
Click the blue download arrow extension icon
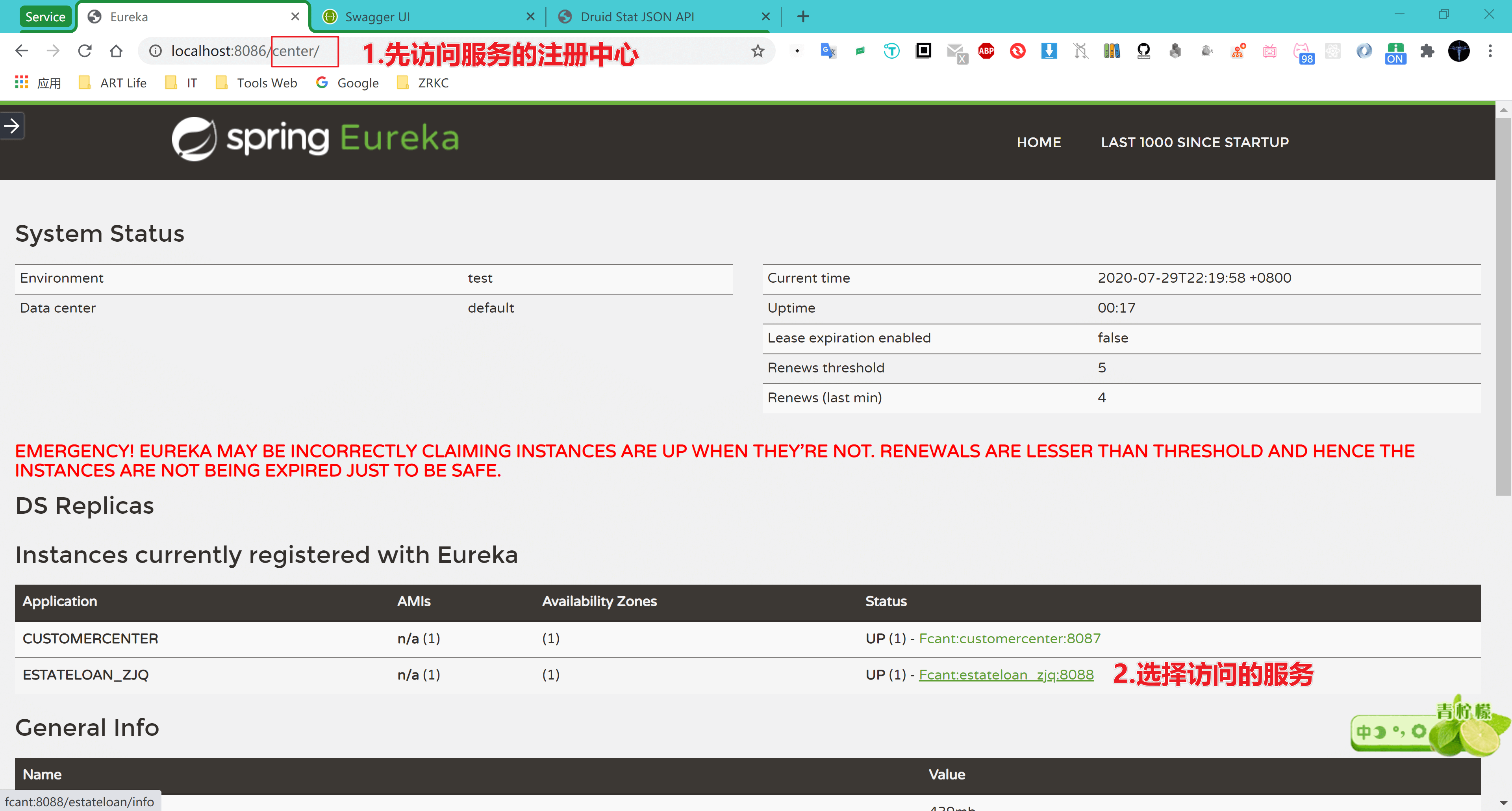tap(1049, 51)
